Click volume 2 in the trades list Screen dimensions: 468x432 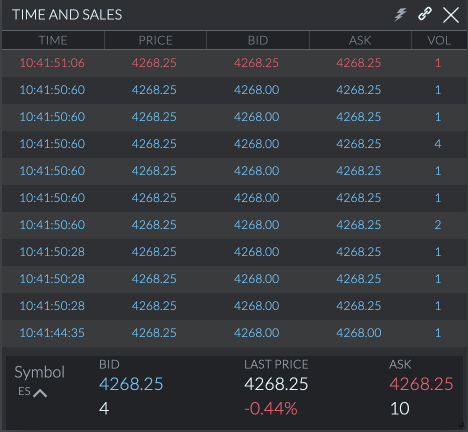pos(438,225)
